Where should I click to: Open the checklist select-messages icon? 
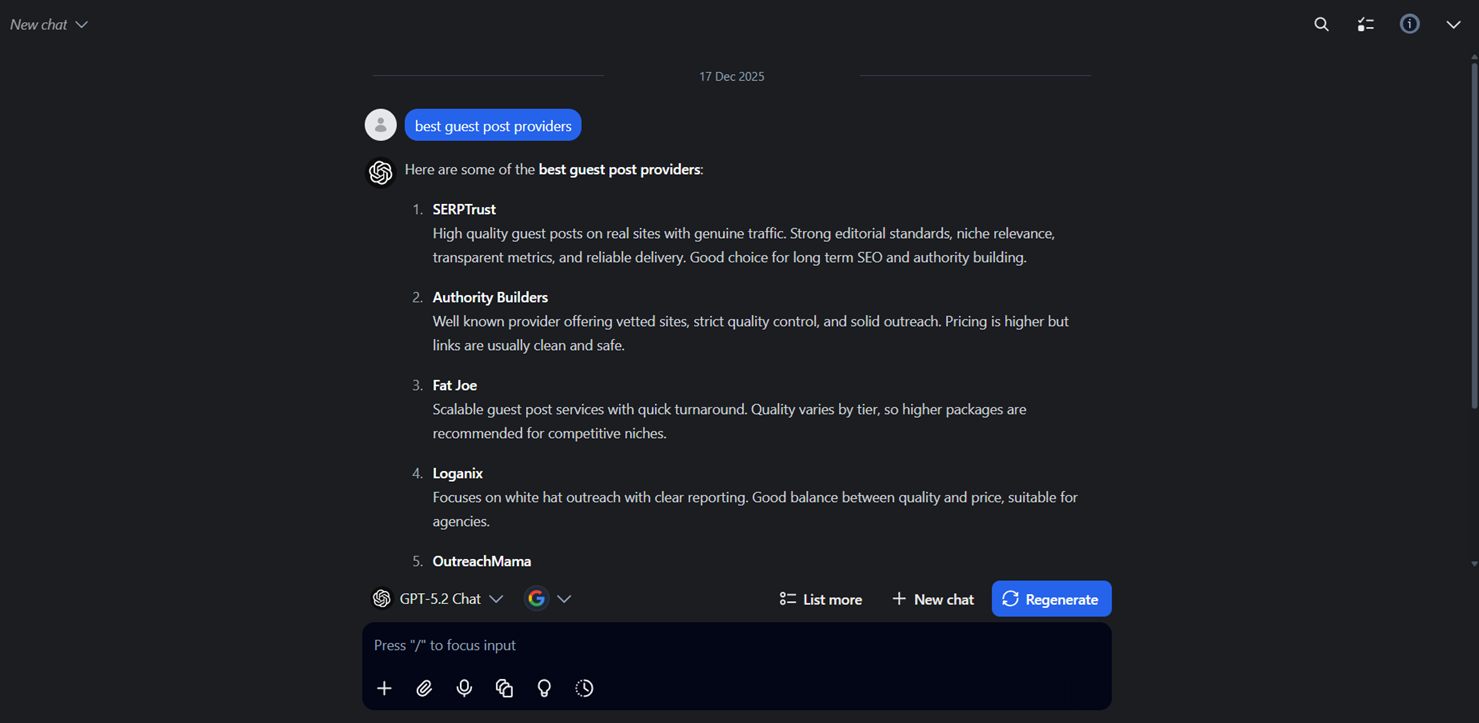pos(1365,24)
